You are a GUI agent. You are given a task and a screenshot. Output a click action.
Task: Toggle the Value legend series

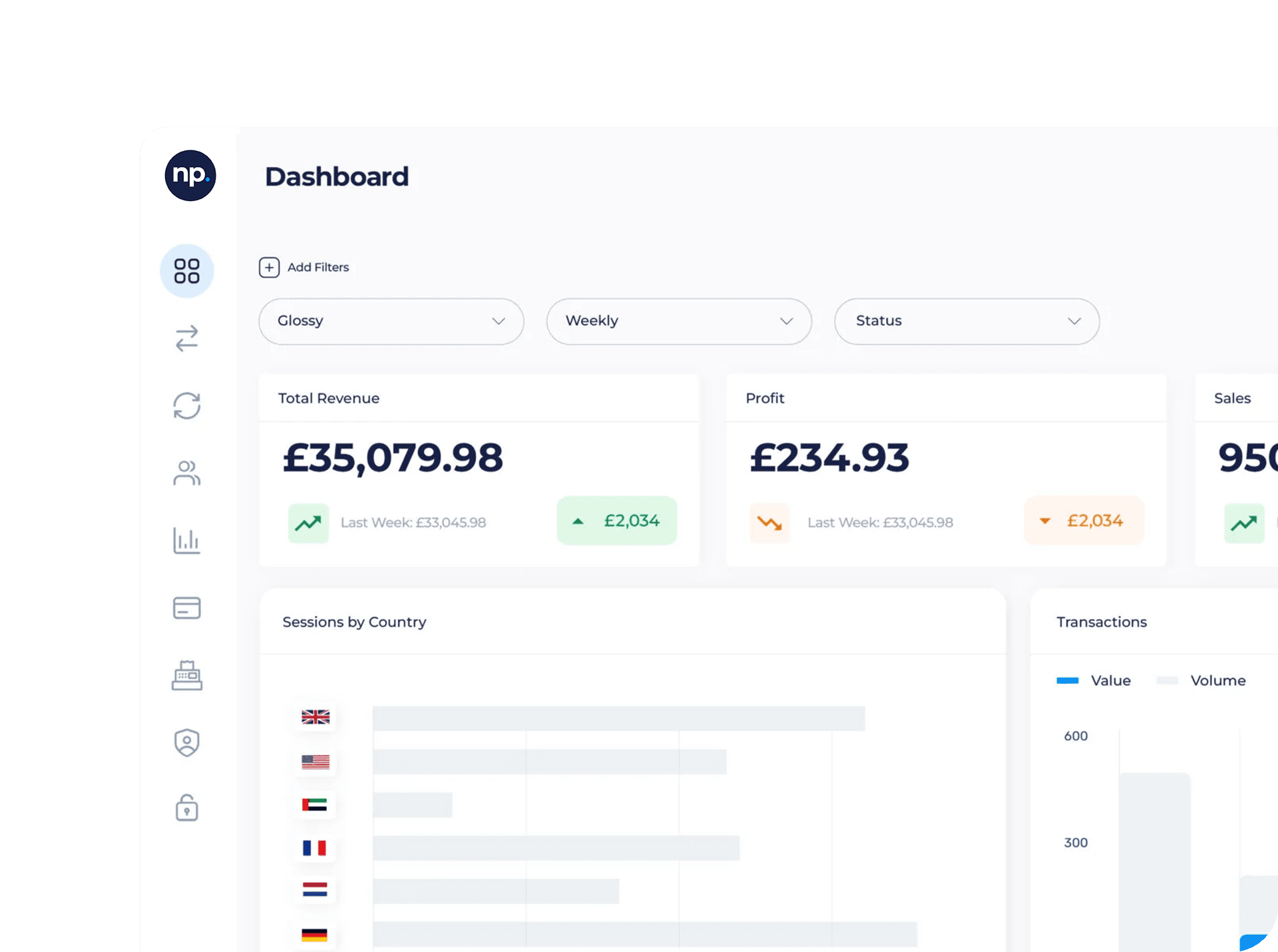pyautogui.click(x=1095, y=680)
